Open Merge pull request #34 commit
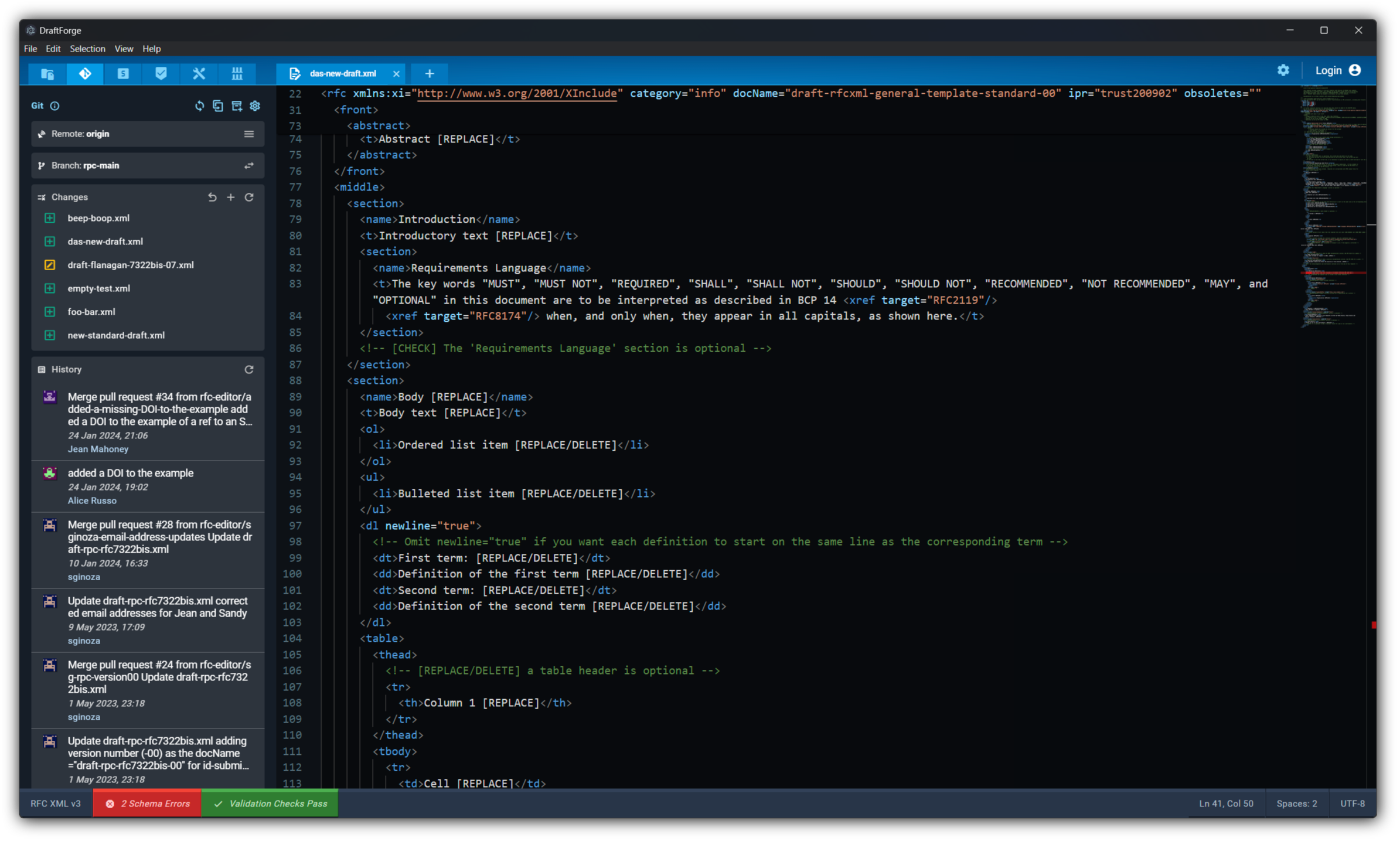This screenshot has width=1400, height=841. point(148,423)
